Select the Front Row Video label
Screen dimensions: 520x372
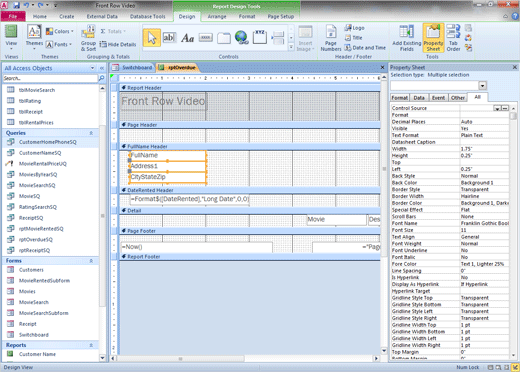point(163,101)
